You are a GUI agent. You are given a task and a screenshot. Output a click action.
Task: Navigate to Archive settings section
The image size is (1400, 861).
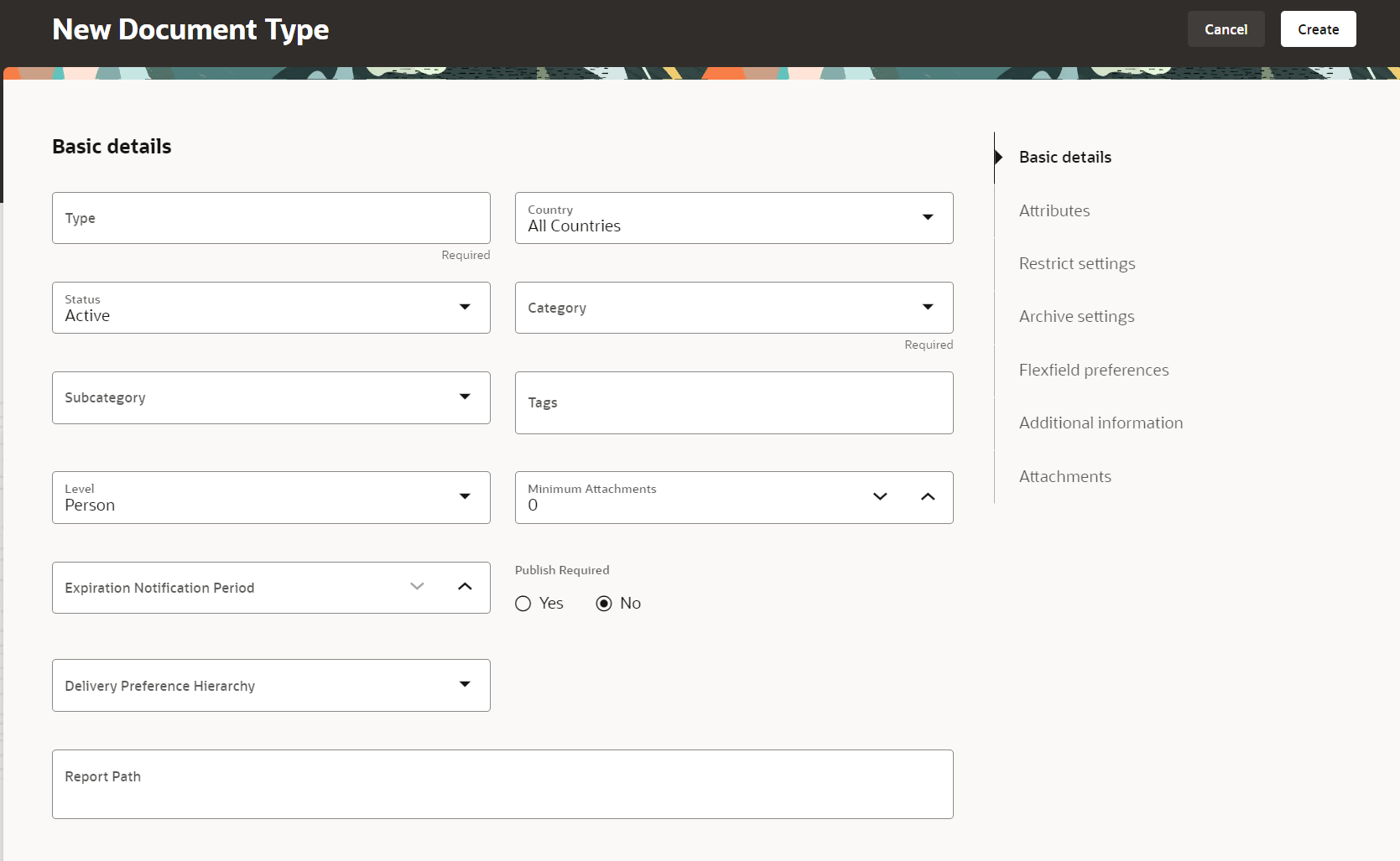(1076, 316)
